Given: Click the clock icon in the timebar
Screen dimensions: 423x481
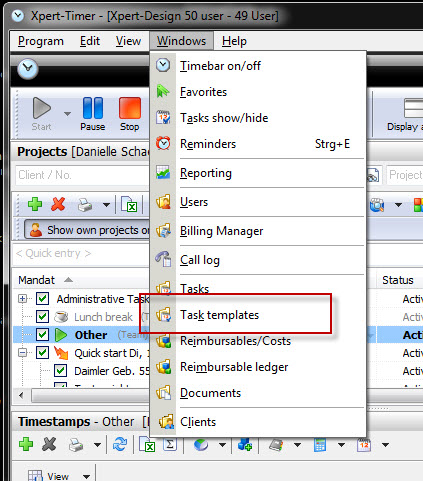Looking at the screenshot, I should (28, 69).
